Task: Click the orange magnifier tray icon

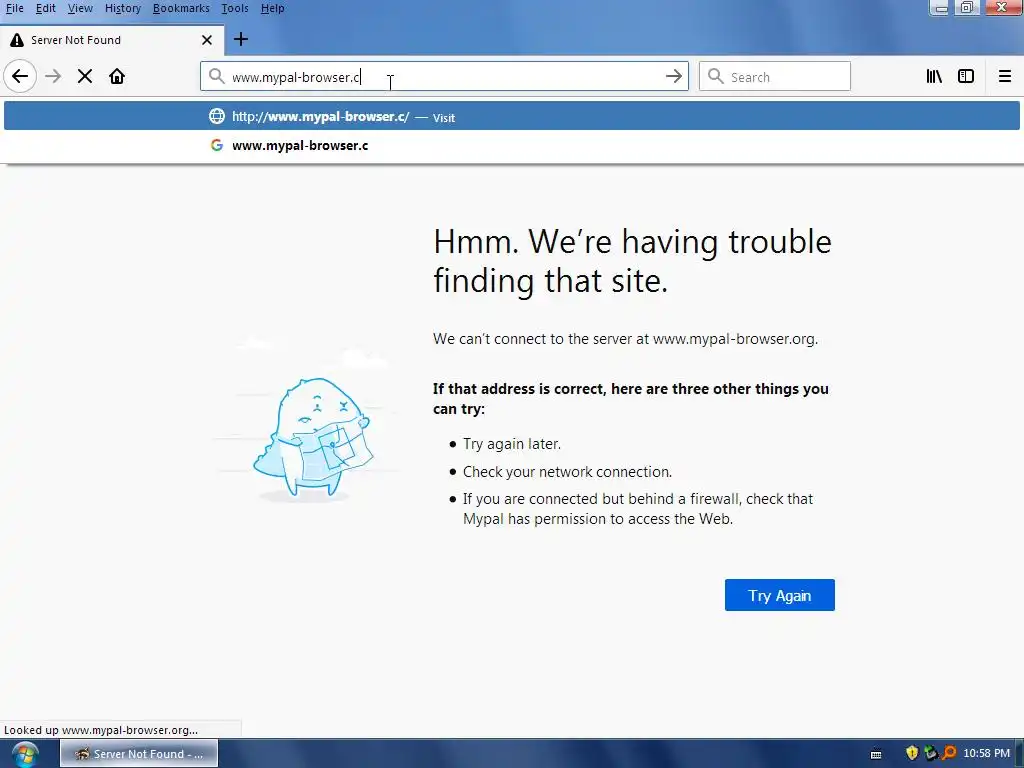Action: (x=949, y=753)
